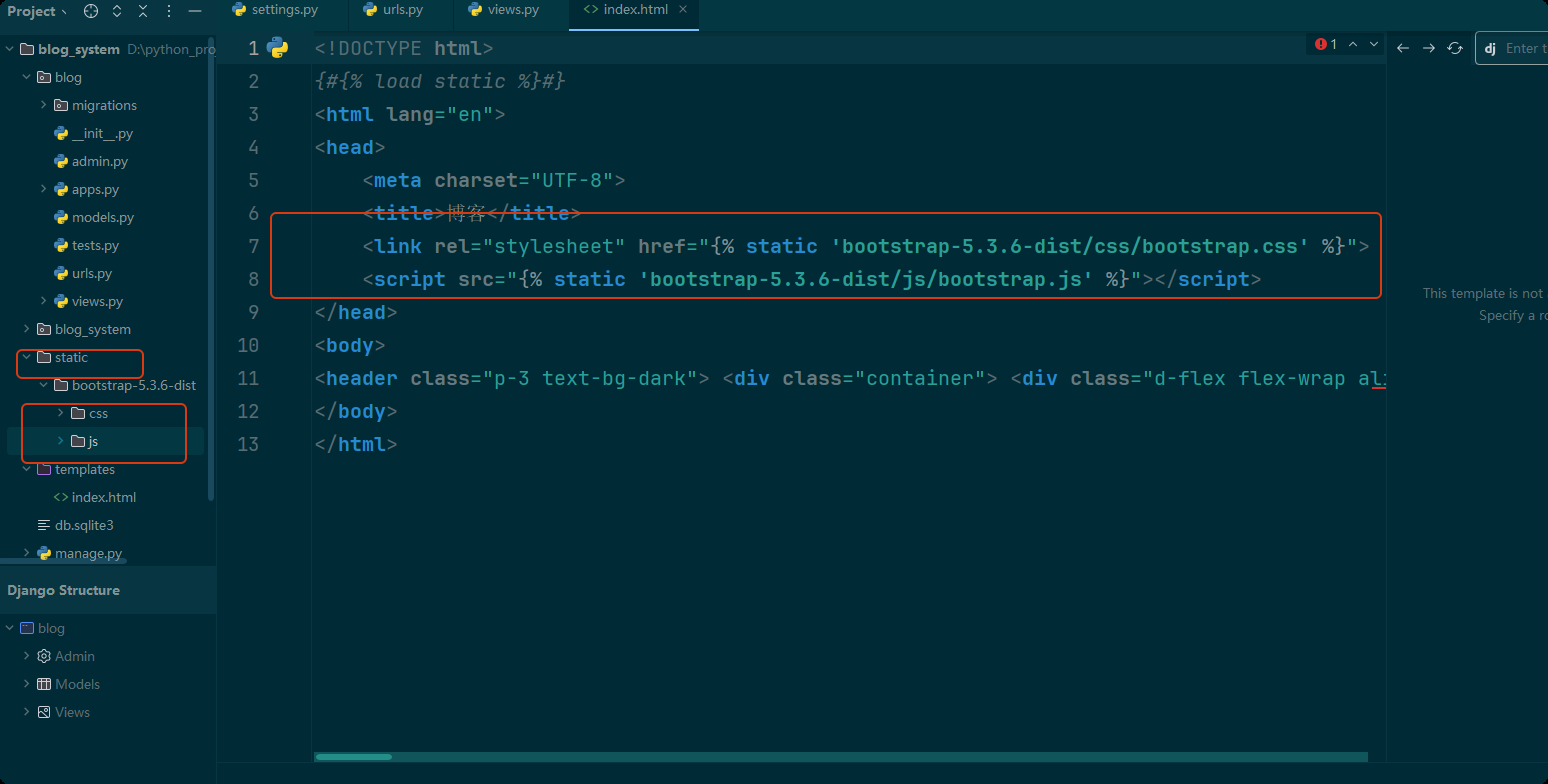Expand the views.py node in Project tree
The height and width of the screenshot is (784, 1548).
[44, 301]
